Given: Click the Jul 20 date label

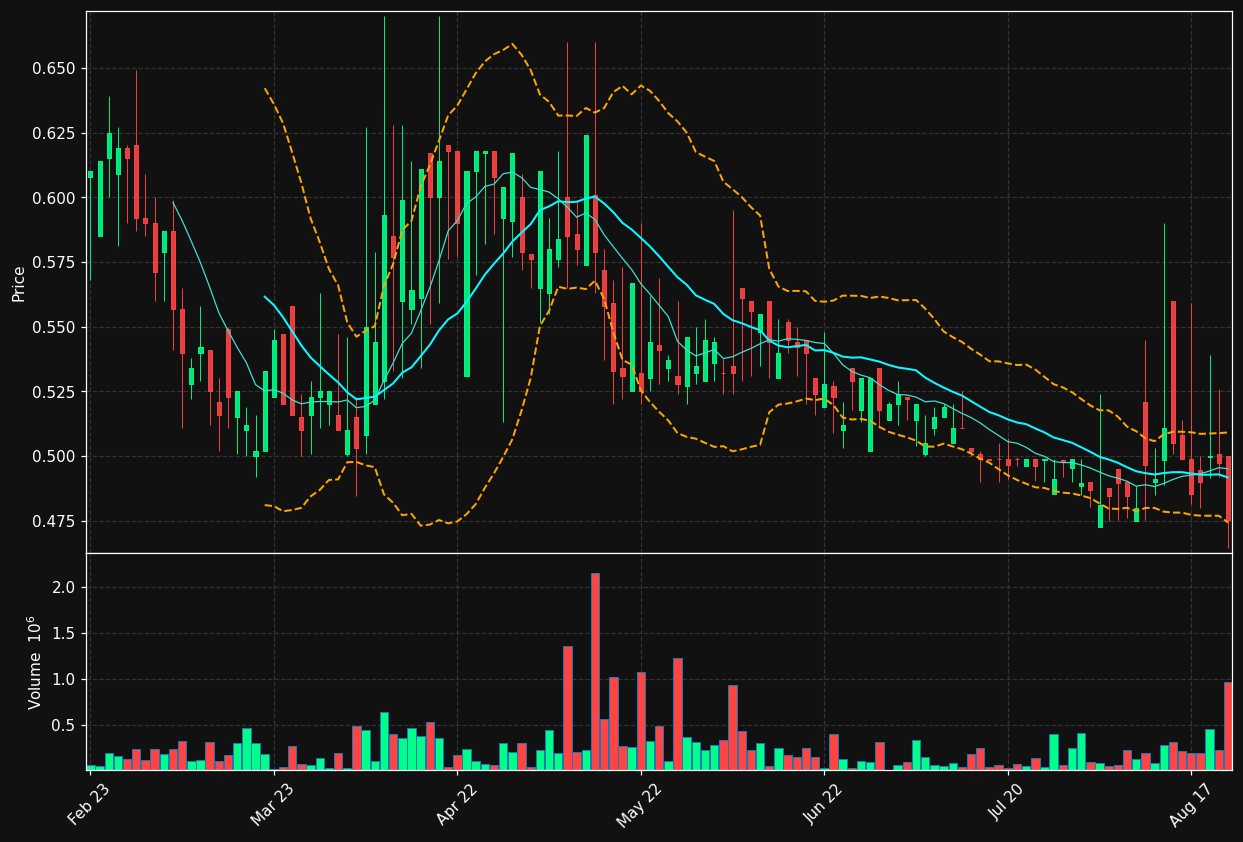Looking at the screenshot, I should 1007,803.
